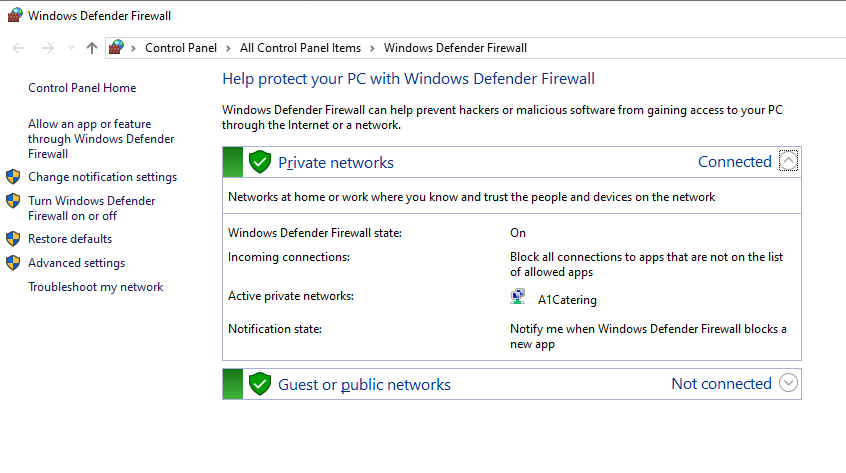Click green shield next to Private networks

260,162
